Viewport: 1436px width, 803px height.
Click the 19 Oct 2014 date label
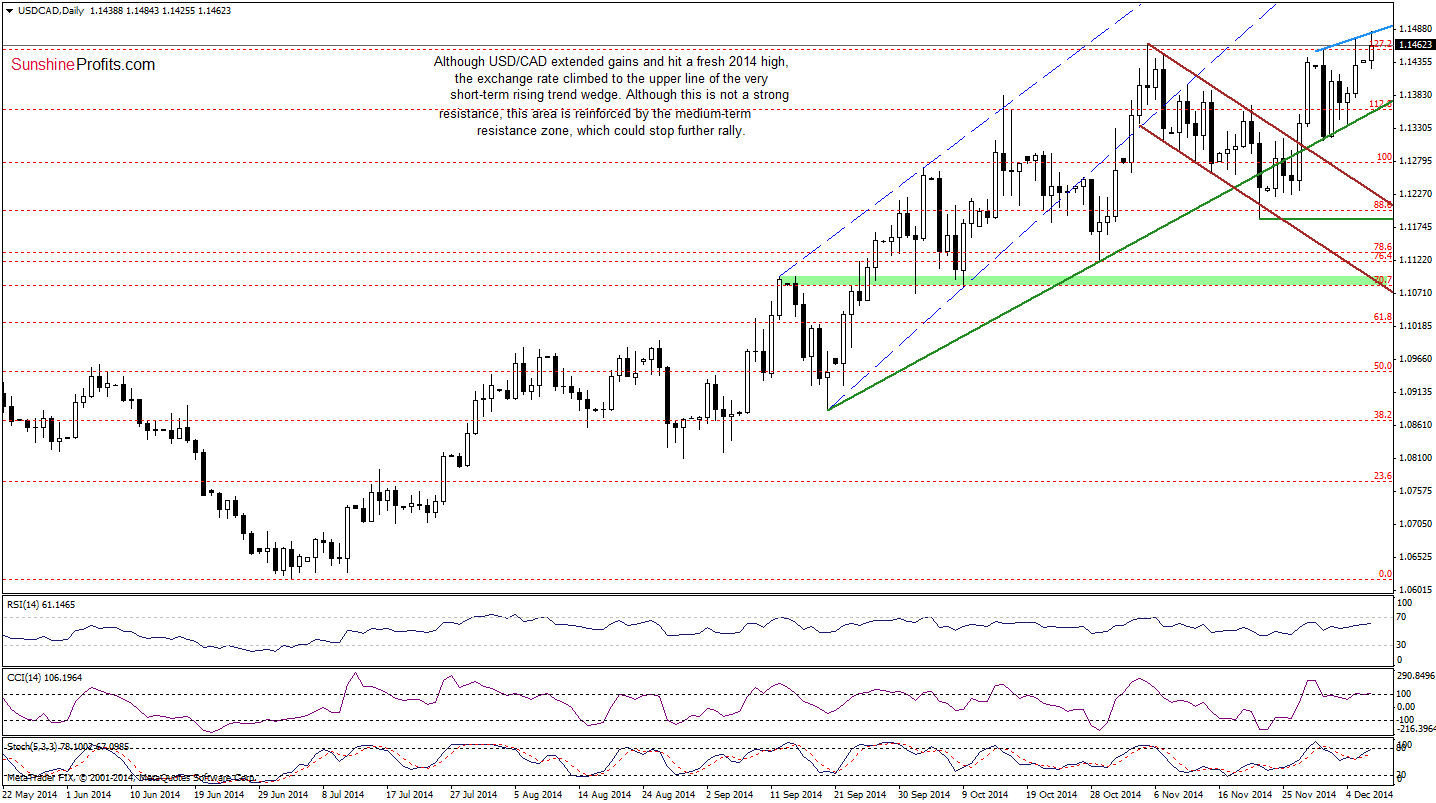[1053, 795]
